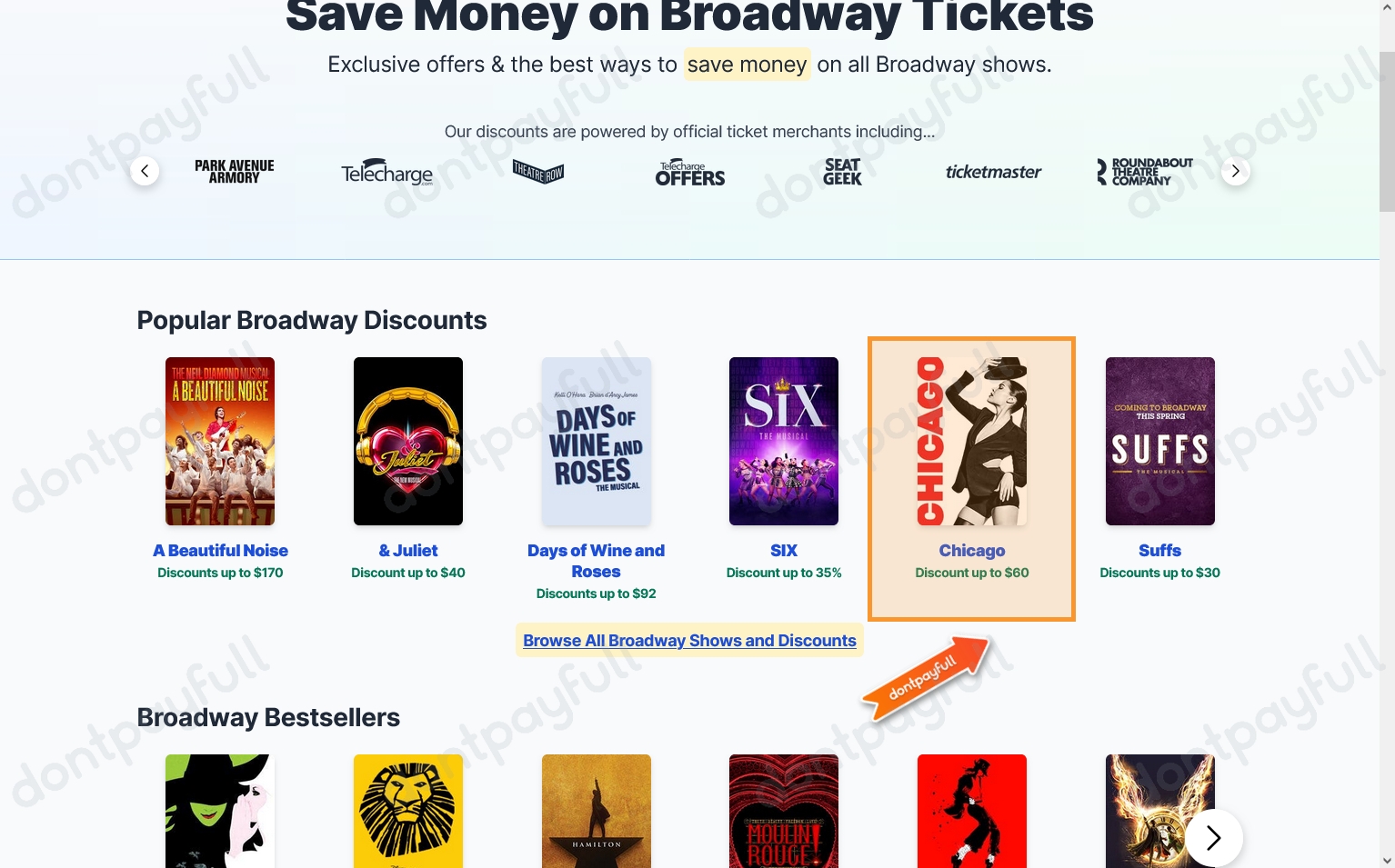Select the SIX show title link

[x=783, y=551]
